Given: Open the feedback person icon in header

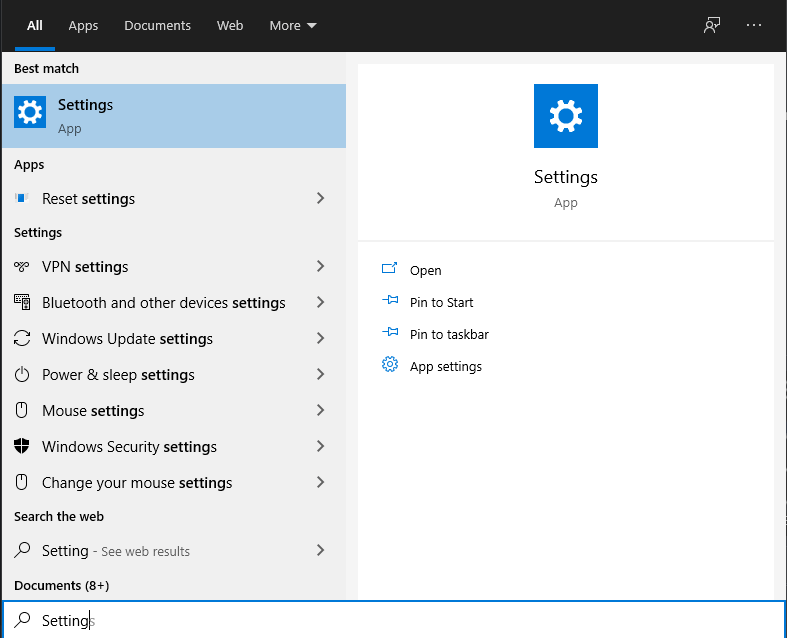Looking at the screenshot, I should 712,25.
